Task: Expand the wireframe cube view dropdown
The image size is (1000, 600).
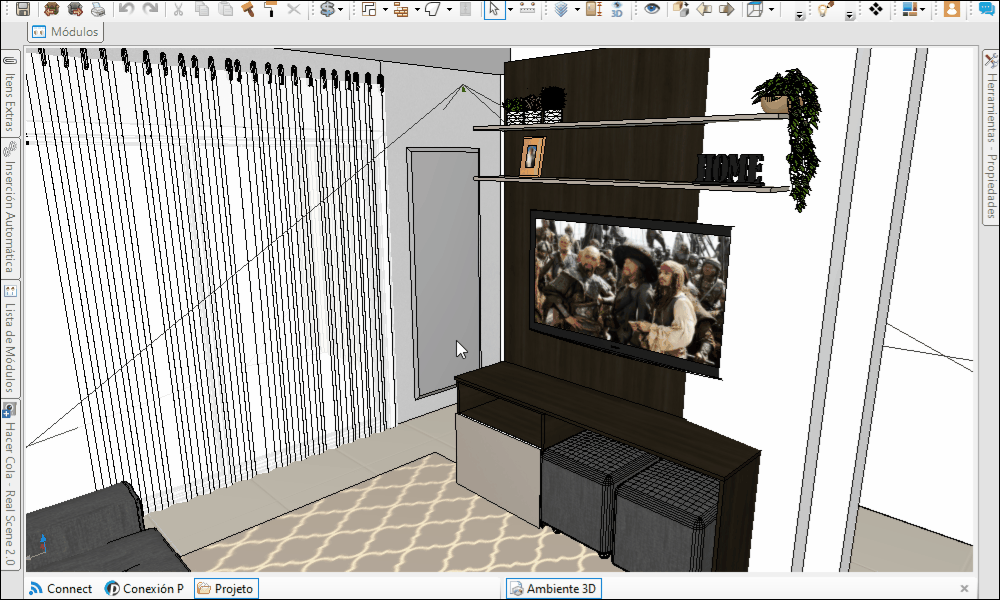Action: (772, 10)
